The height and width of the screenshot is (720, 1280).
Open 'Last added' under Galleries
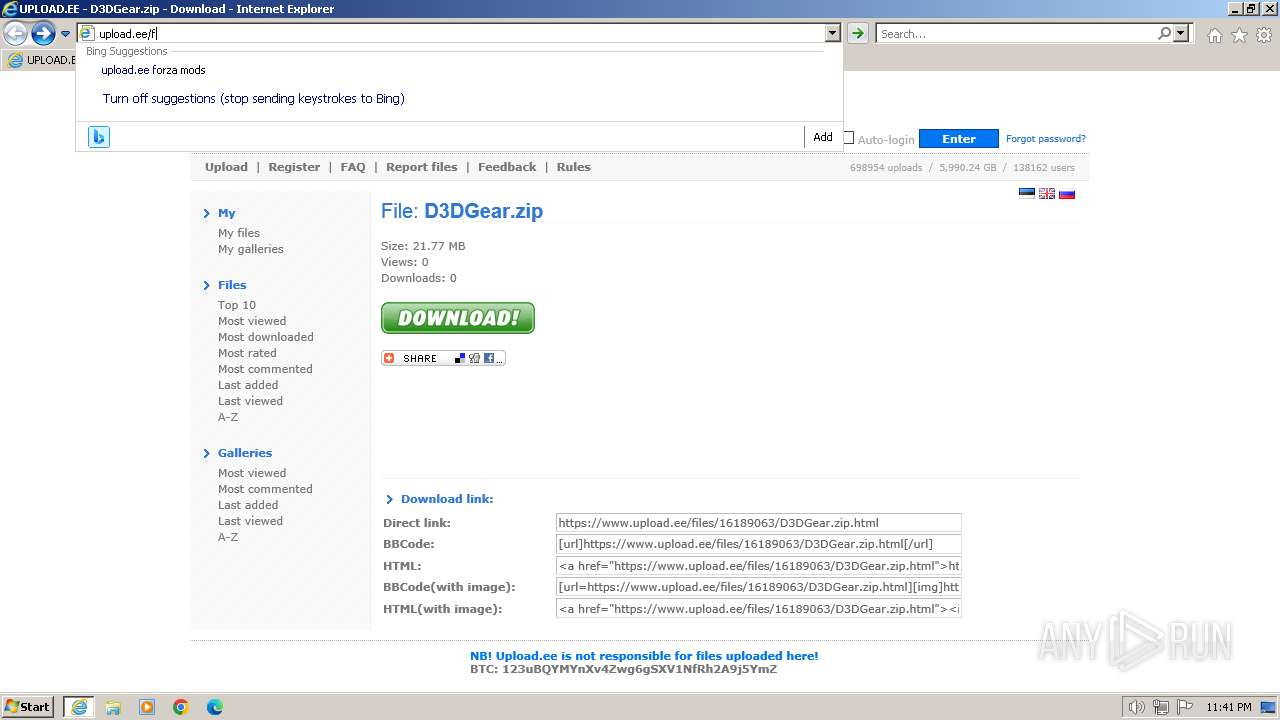click(x=248, y=505)
